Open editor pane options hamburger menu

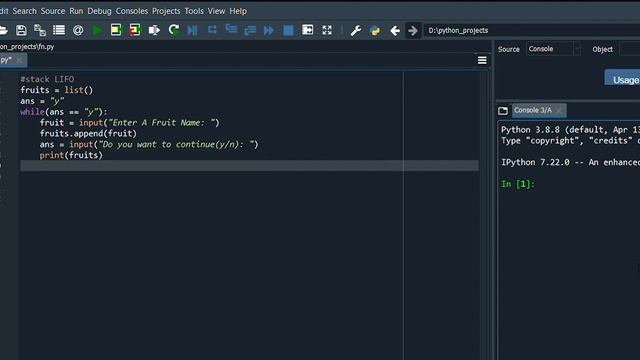coord(482,60)
